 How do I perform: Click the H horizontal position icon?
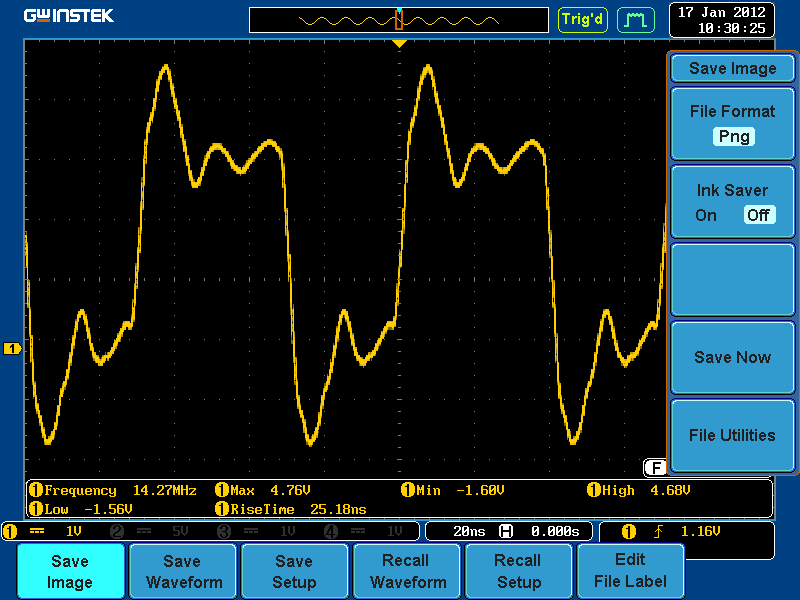pos(506,532)
